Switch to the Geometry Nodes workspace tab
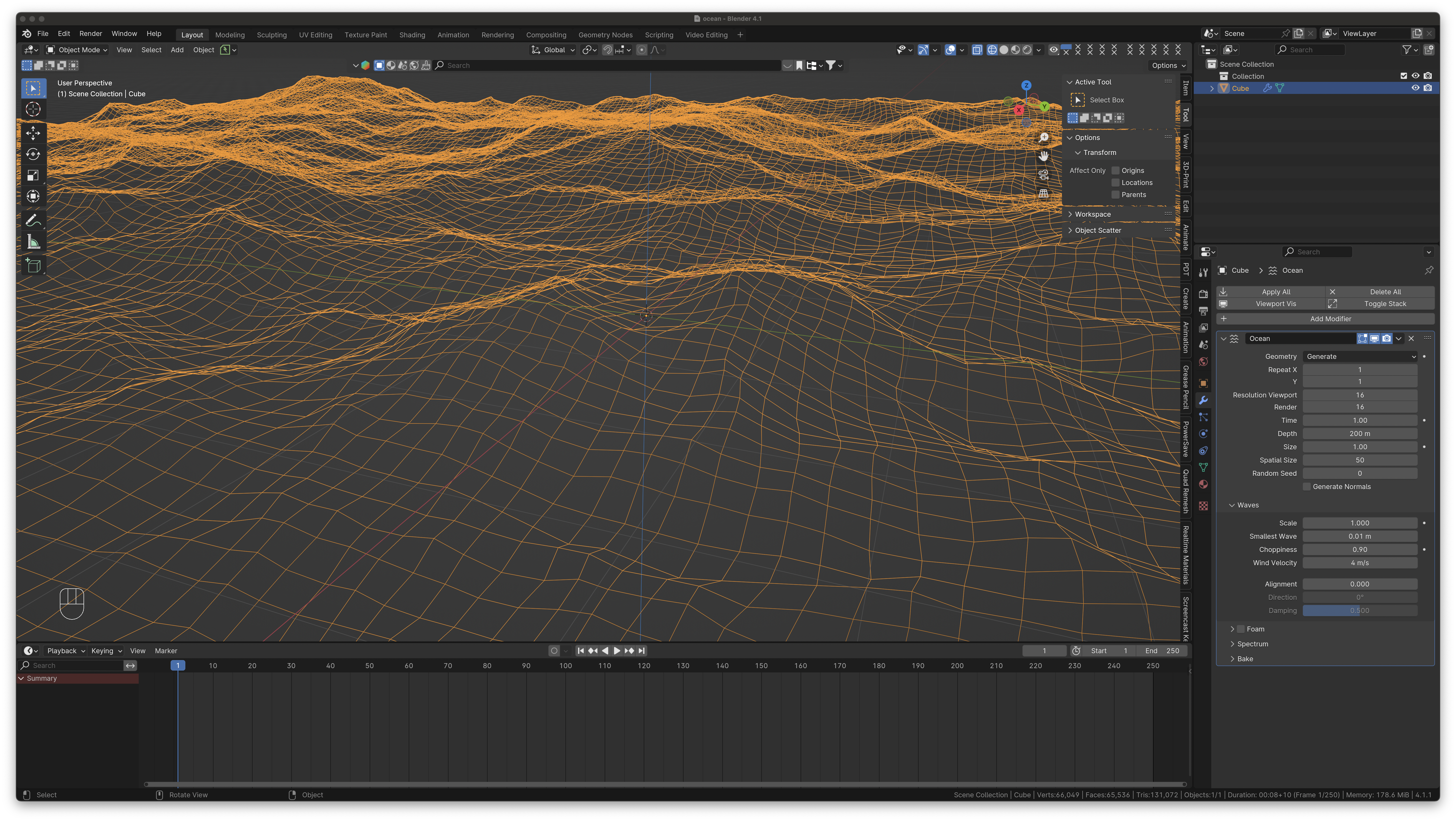 pyautogui.click(x=605, y=35)
